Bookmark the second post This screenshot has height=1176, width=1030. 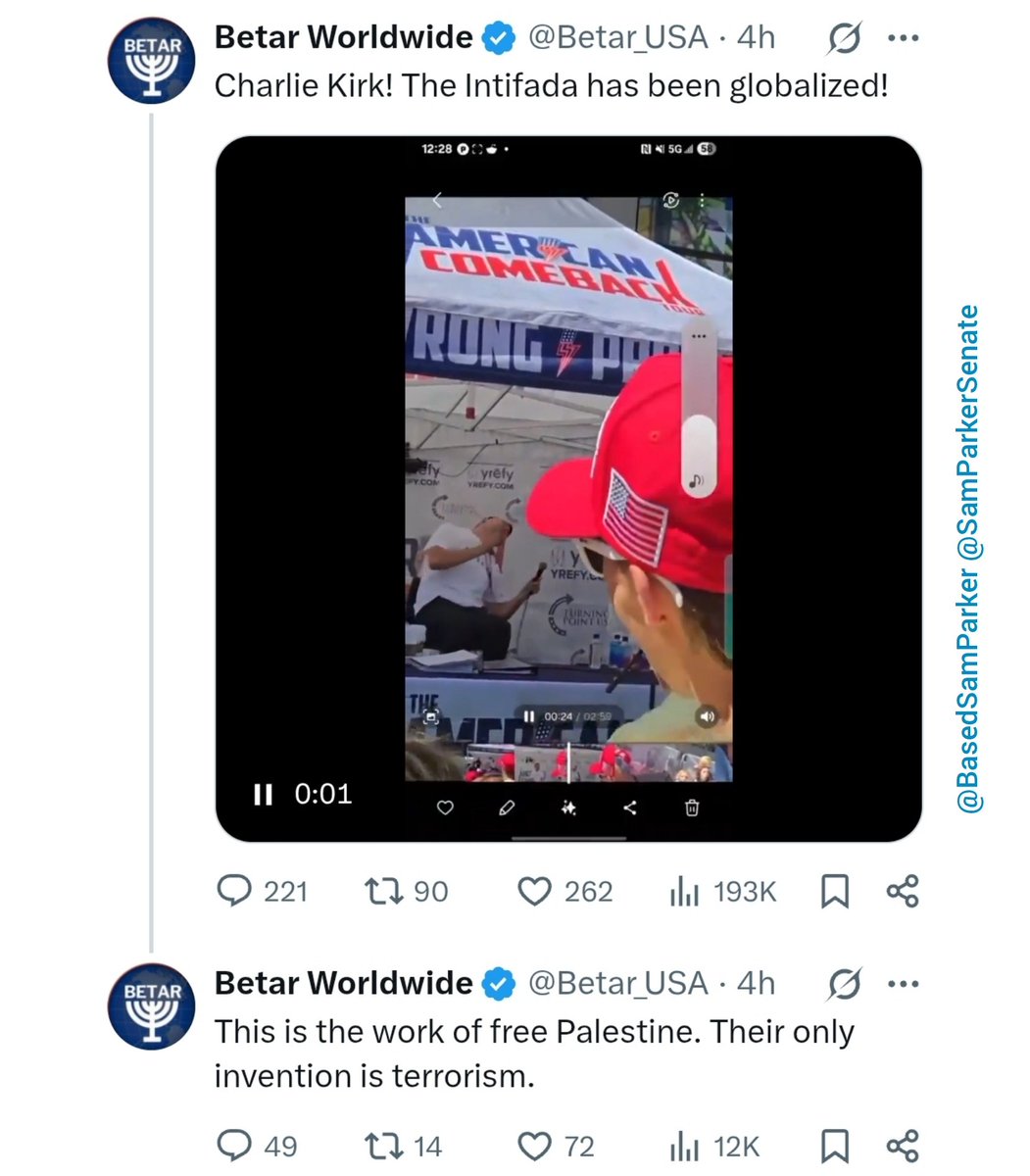[x=834, y=1146]
